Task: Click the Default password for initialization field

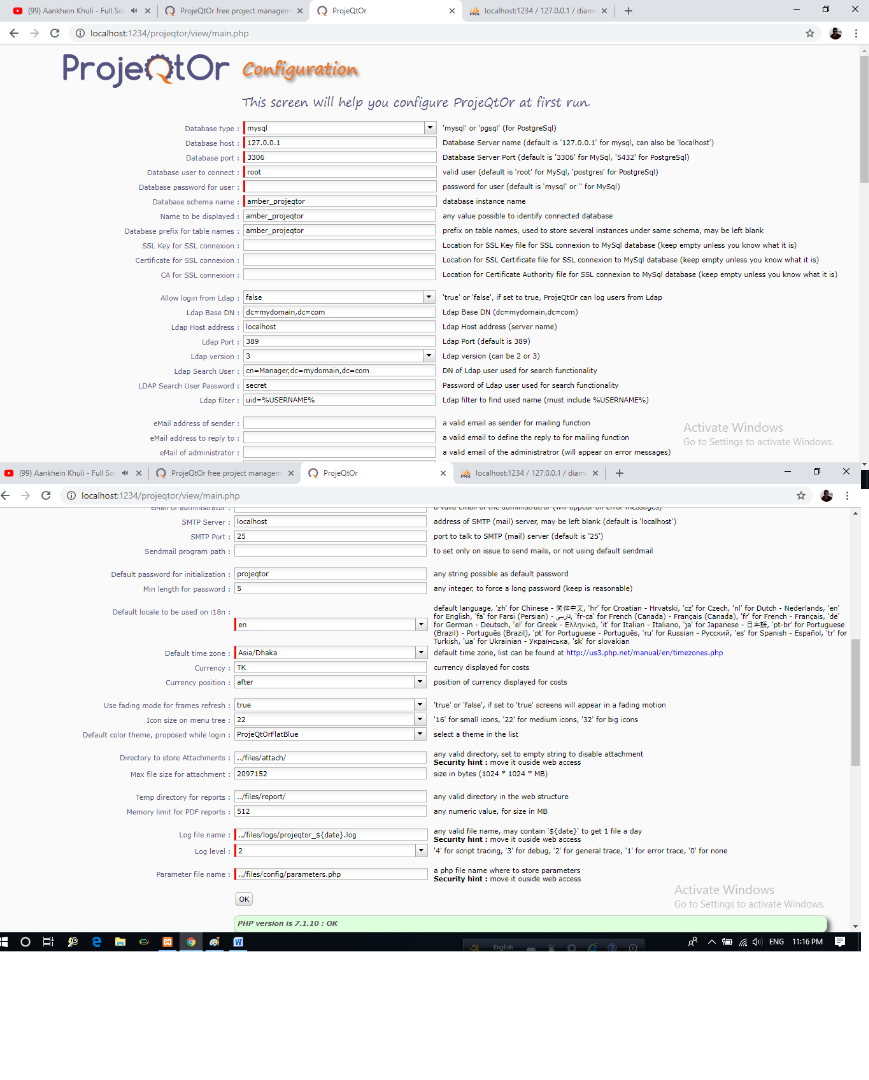Action: click(331, 574)
